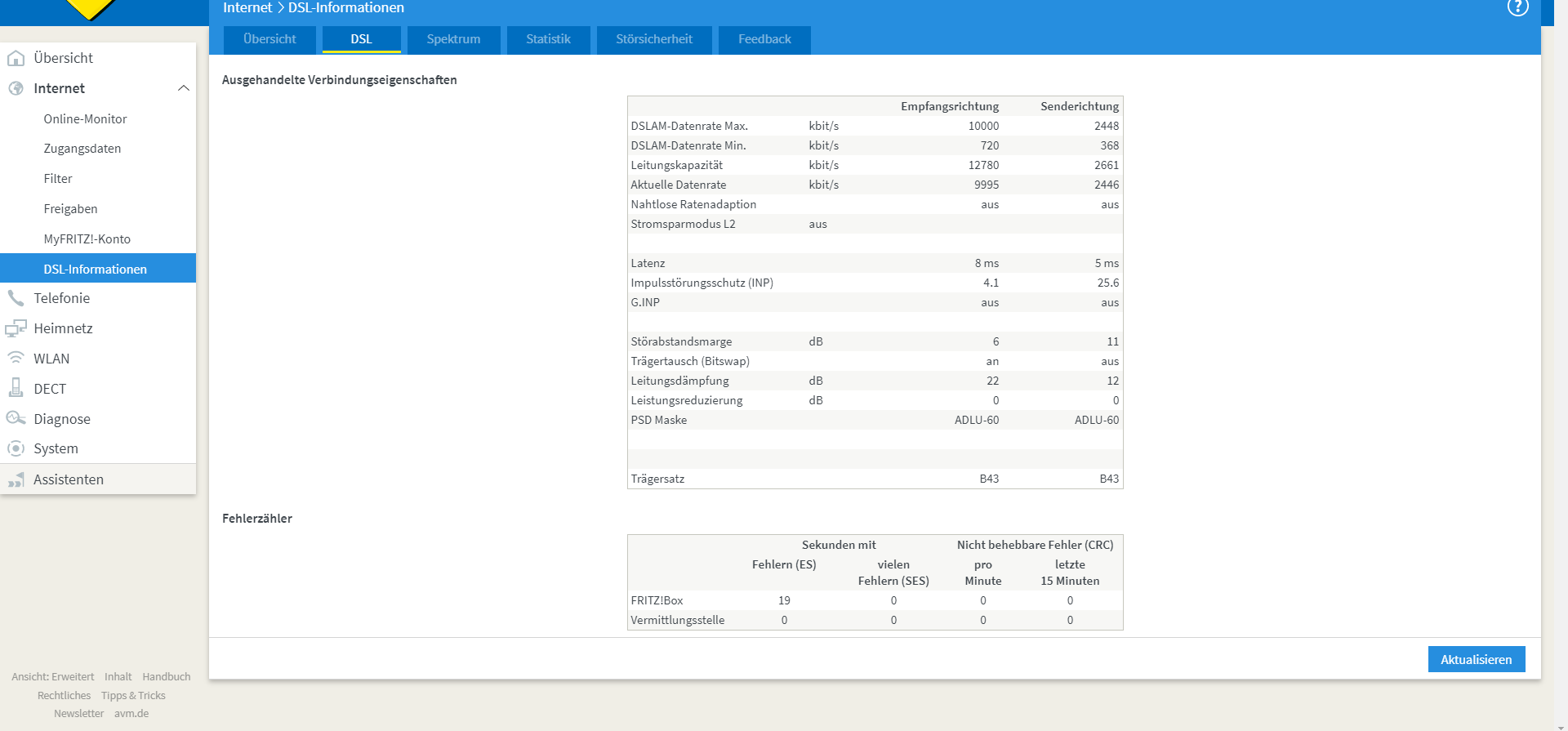Click the Senderichtung column header
The width and height of the screenshot is (1568, 731).
[x=1080, y=106]
